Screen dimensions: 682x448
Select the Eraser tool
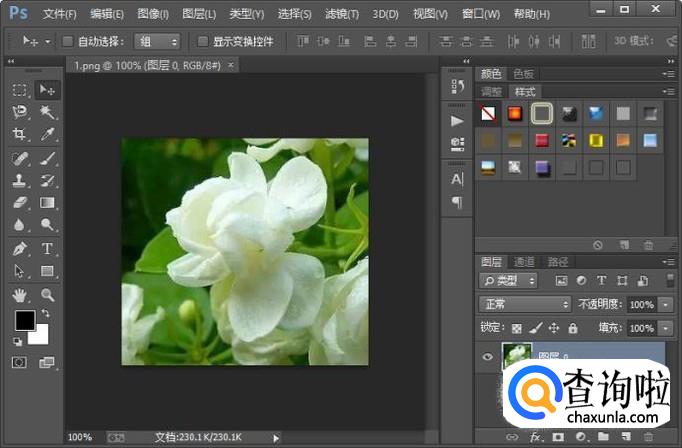pos(19,203)
